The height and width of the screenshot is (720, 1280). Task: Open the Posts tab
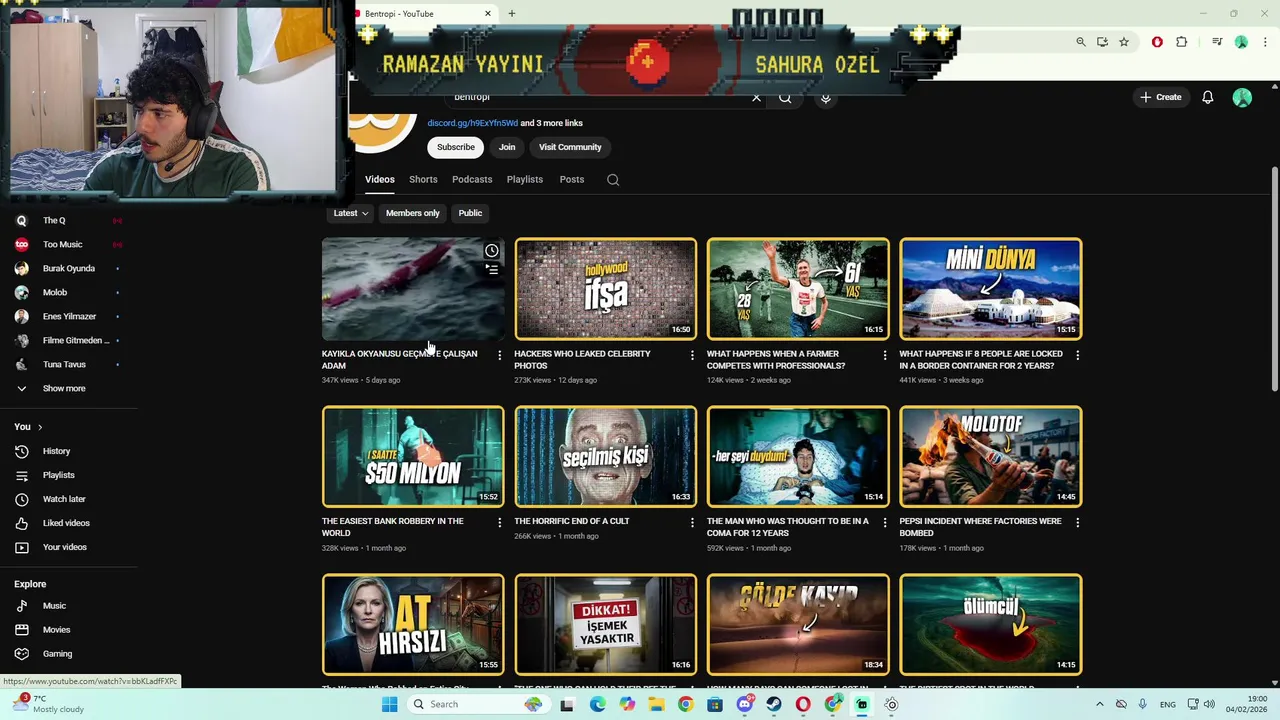click(x=571, y=180)
